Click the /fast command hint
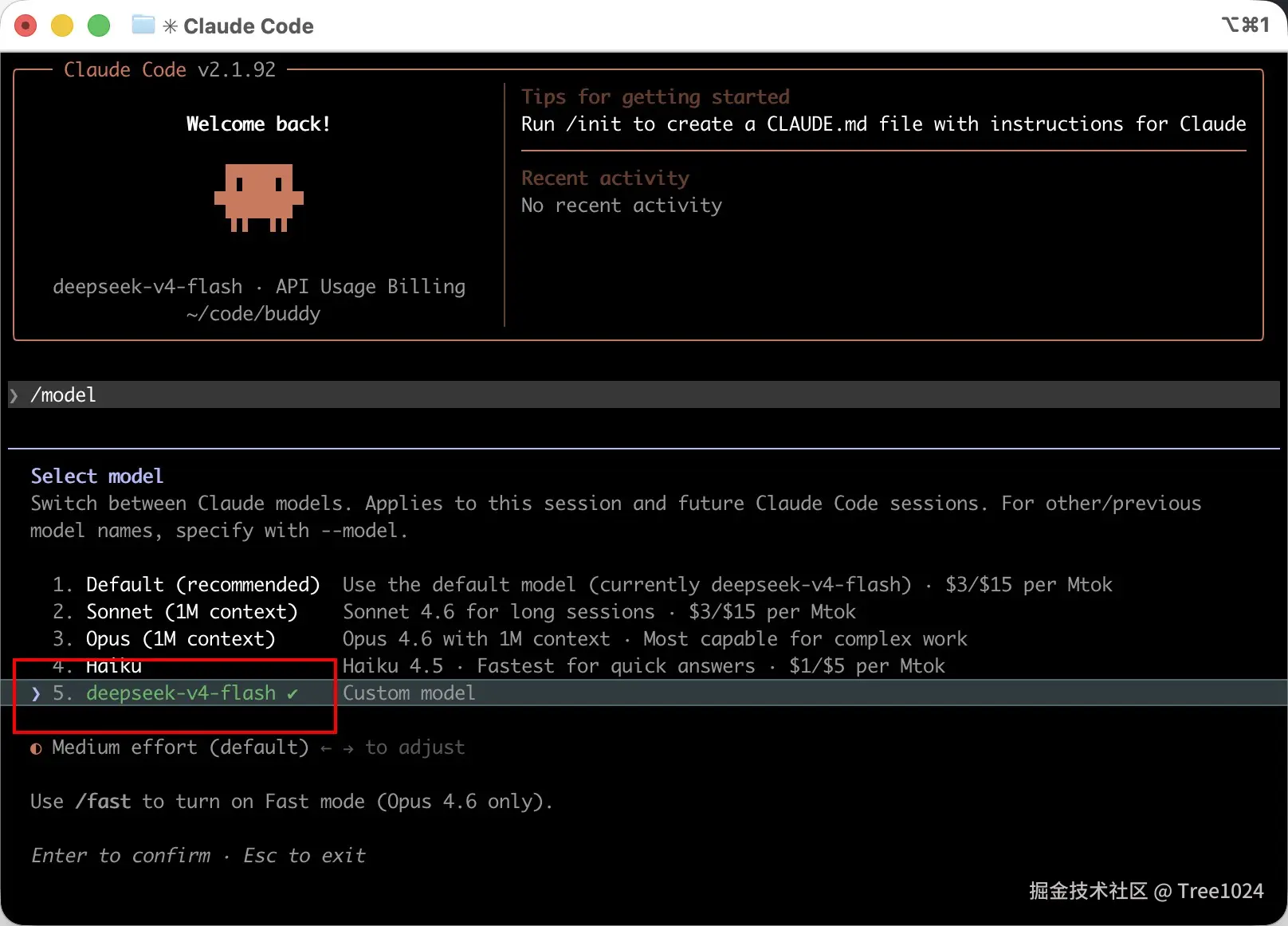The width and height of the screenshot is (1288, 926). pyautogui.click(x=103, y=802)
